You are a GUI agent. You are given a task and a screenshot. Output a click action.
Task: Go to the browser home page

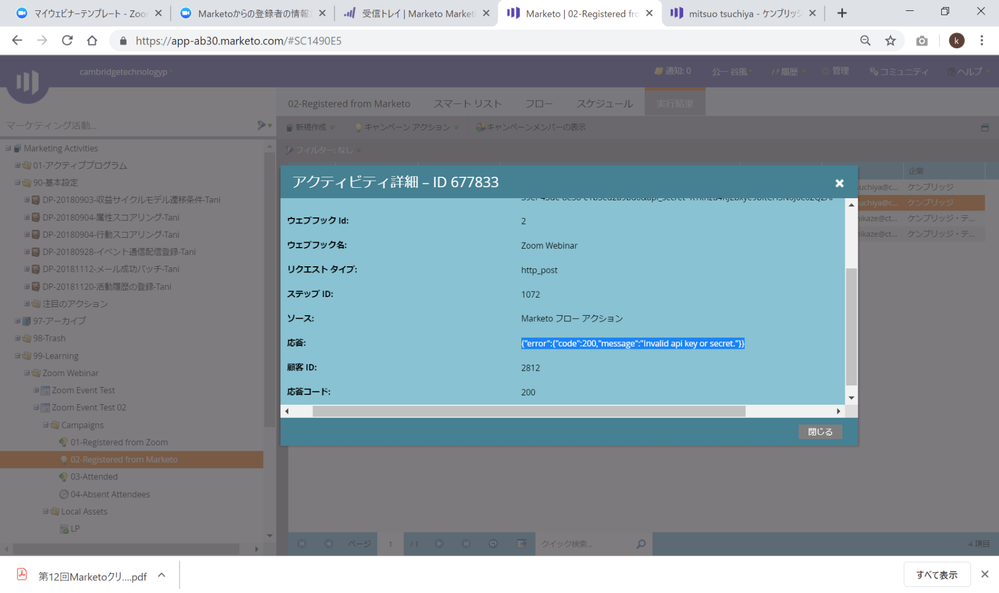point(92,40)
